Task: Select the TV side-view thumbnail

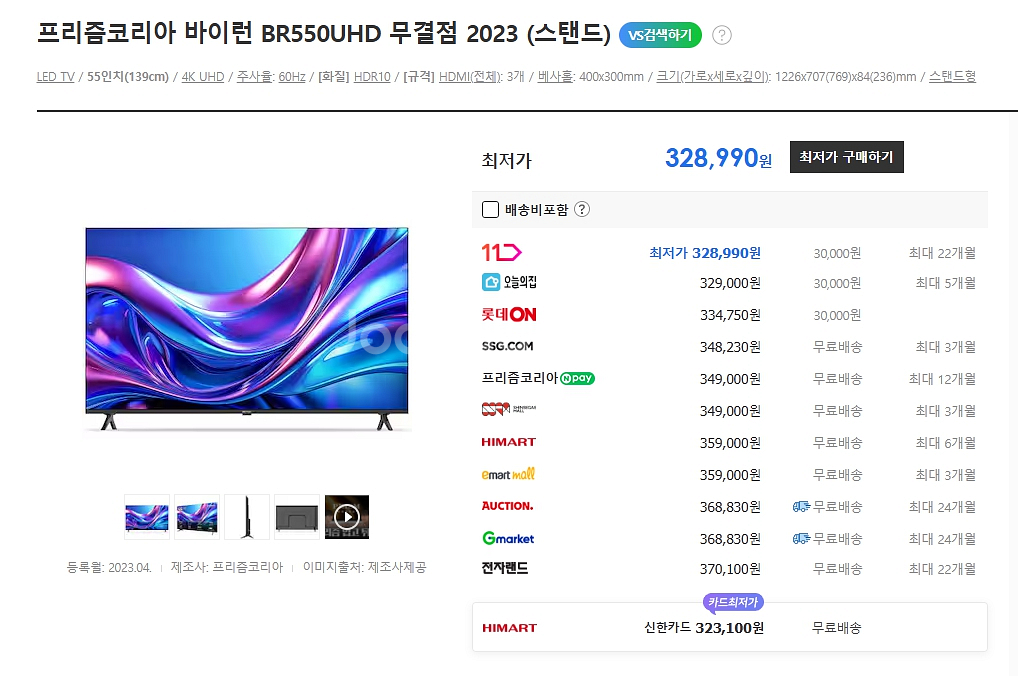Action: pos(247,517)
